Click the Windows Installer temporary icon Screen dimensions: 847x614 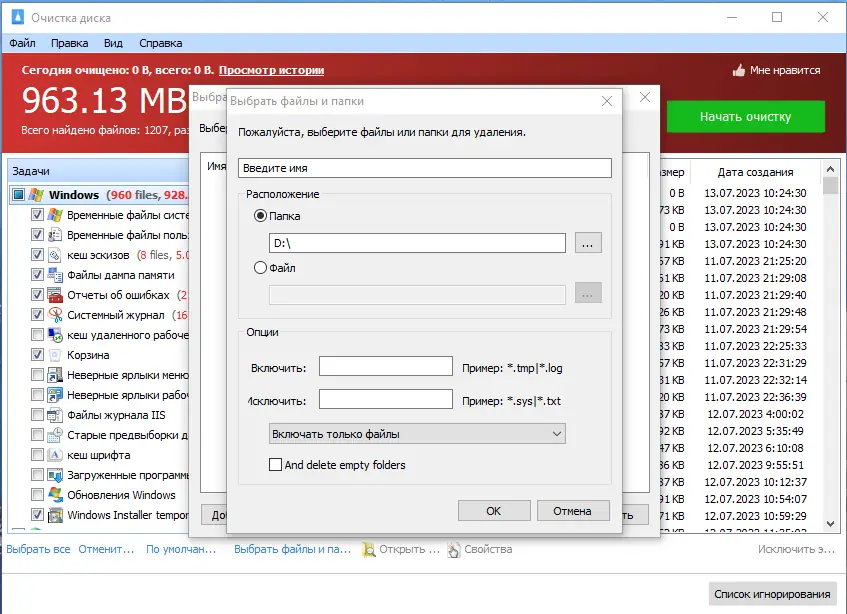point(55,515)
